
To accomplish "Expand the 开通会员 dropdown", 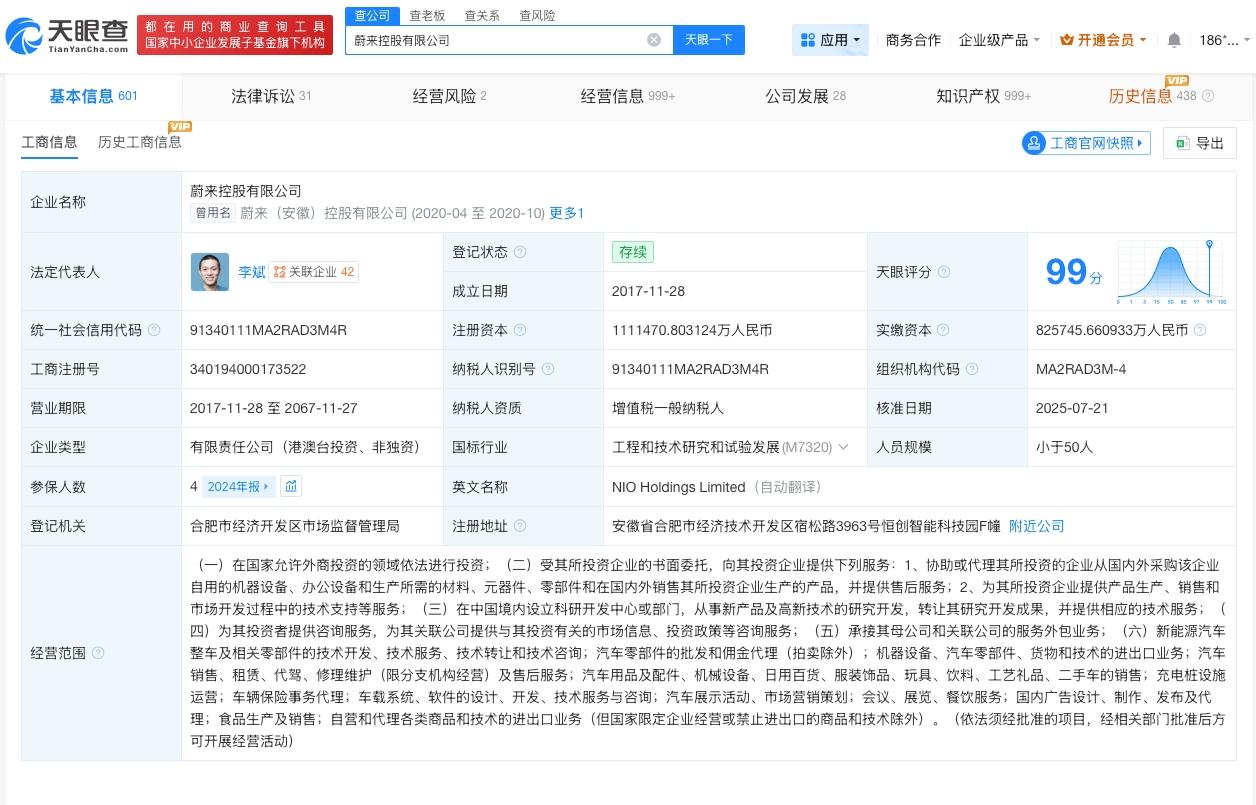I will click(1103, 40).
